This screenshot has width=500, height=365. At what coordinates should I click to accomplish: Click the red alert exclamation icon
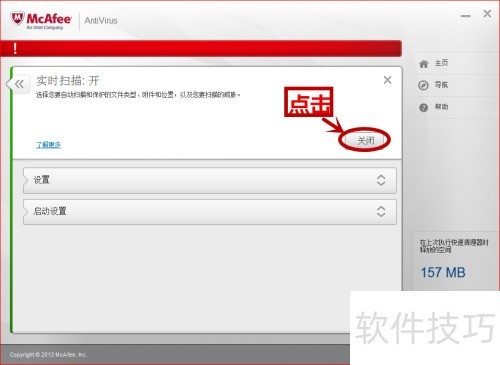(15, 49)
